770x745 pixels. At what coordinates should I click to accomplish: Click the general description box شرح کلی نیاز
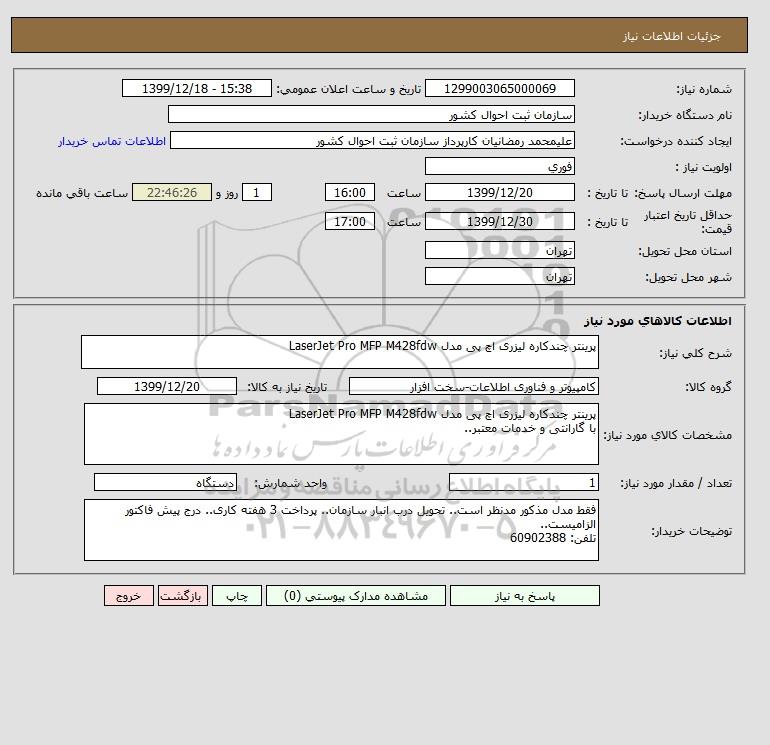coord(340,352)
